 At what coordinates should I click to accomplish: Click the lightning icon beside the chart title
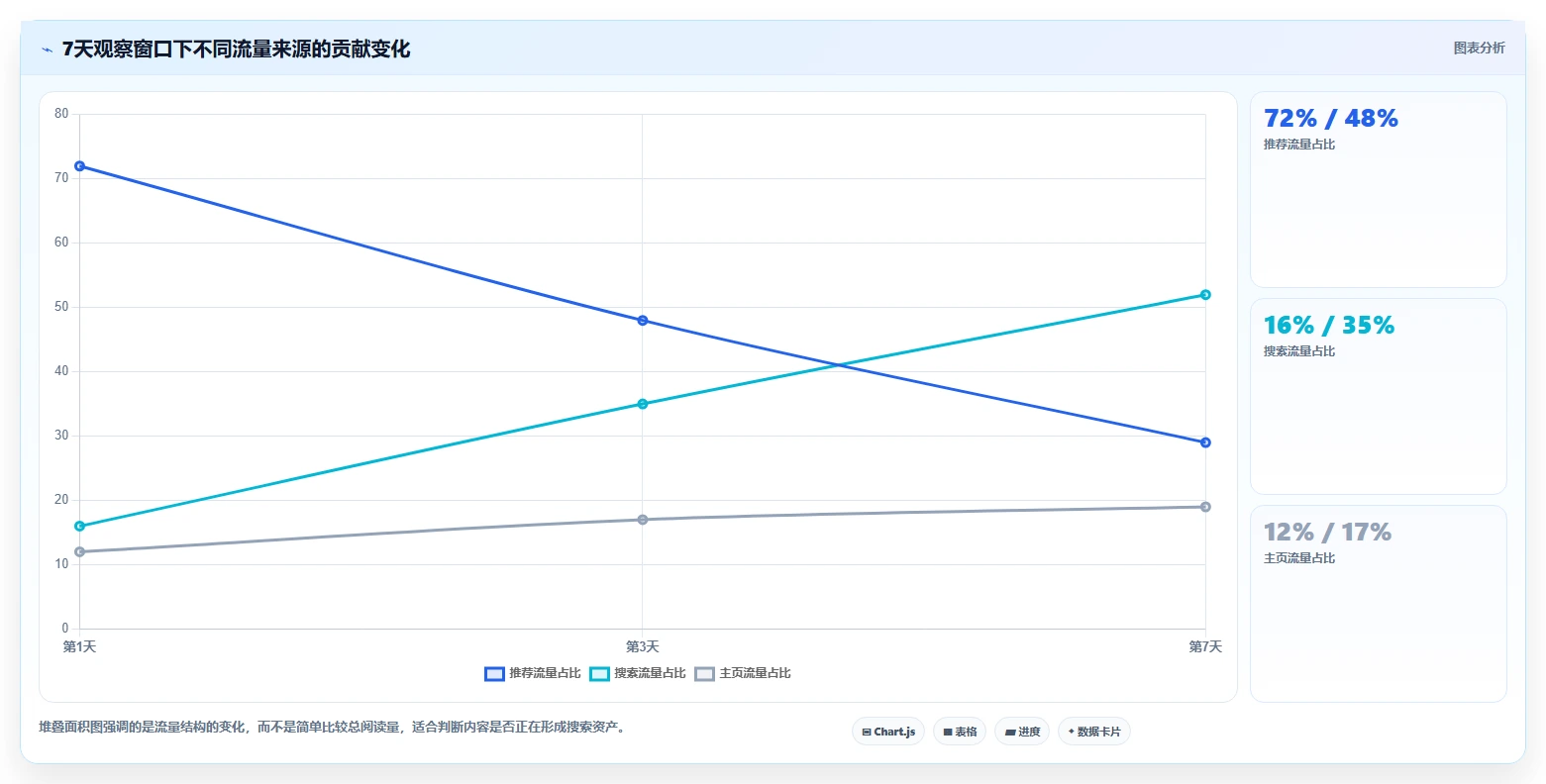pos(48,49)
